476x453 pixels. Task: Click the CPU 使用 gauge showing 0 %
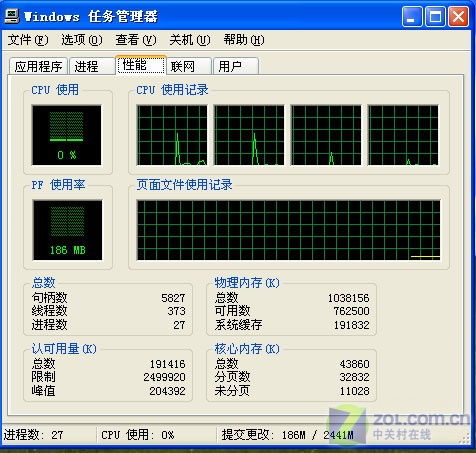click(x=66, y=135)
